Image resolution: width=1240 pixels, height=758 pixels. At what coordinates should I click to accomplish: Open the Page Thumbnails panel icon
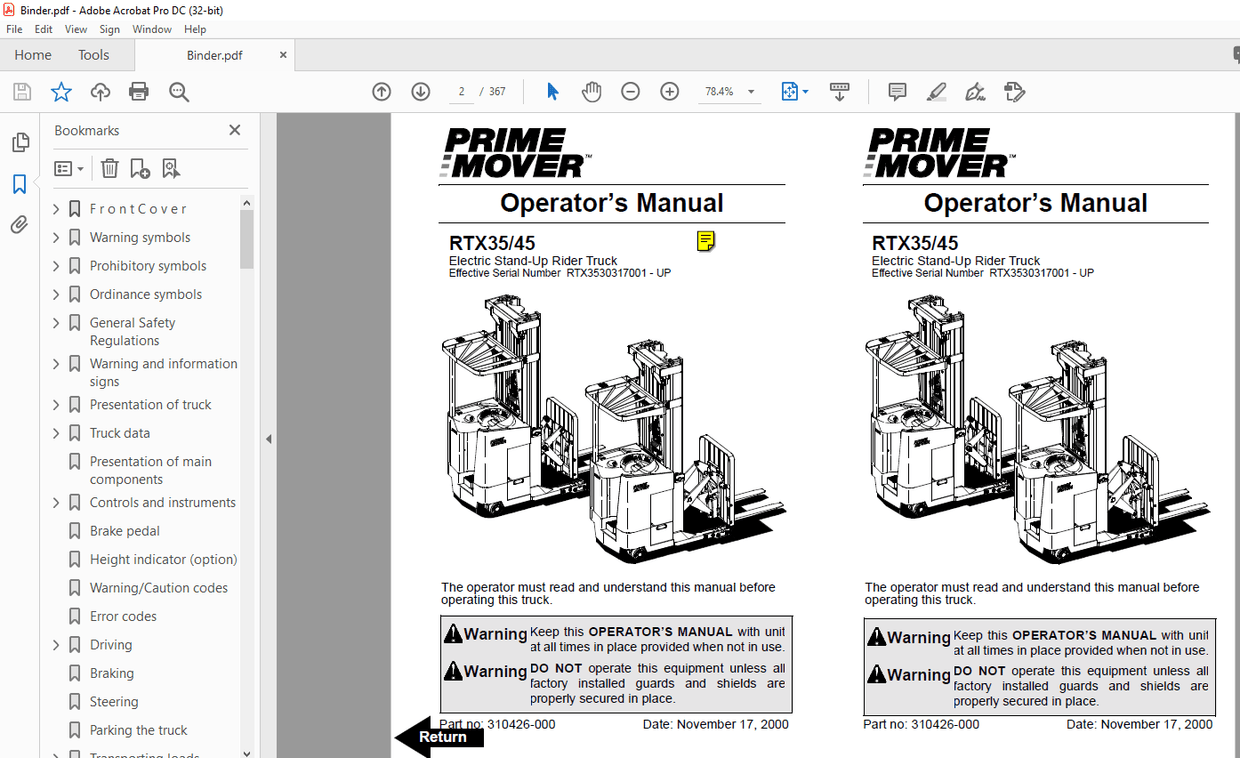click(20, 142)
